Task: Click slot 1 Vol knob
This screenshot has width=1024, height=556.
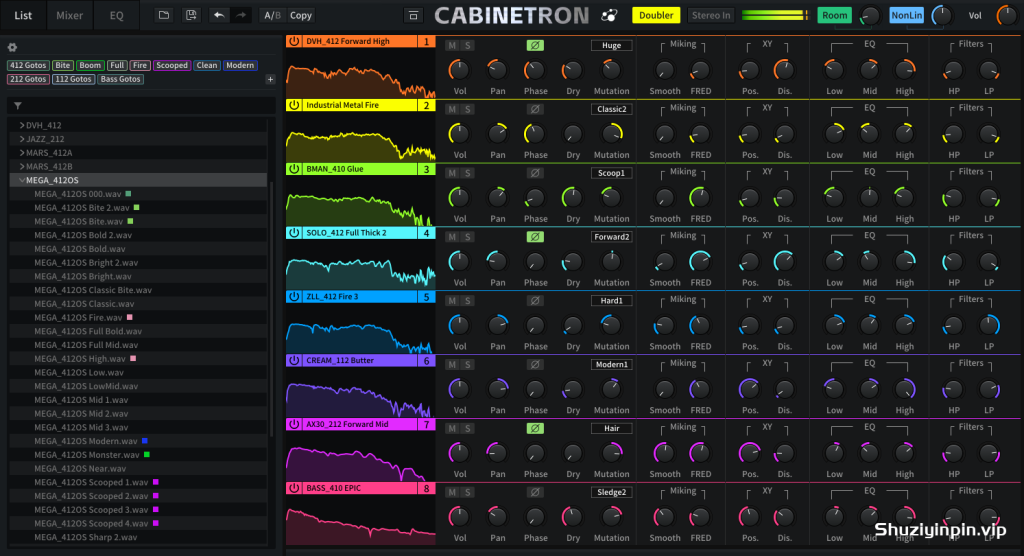Action: click(459, 70)
